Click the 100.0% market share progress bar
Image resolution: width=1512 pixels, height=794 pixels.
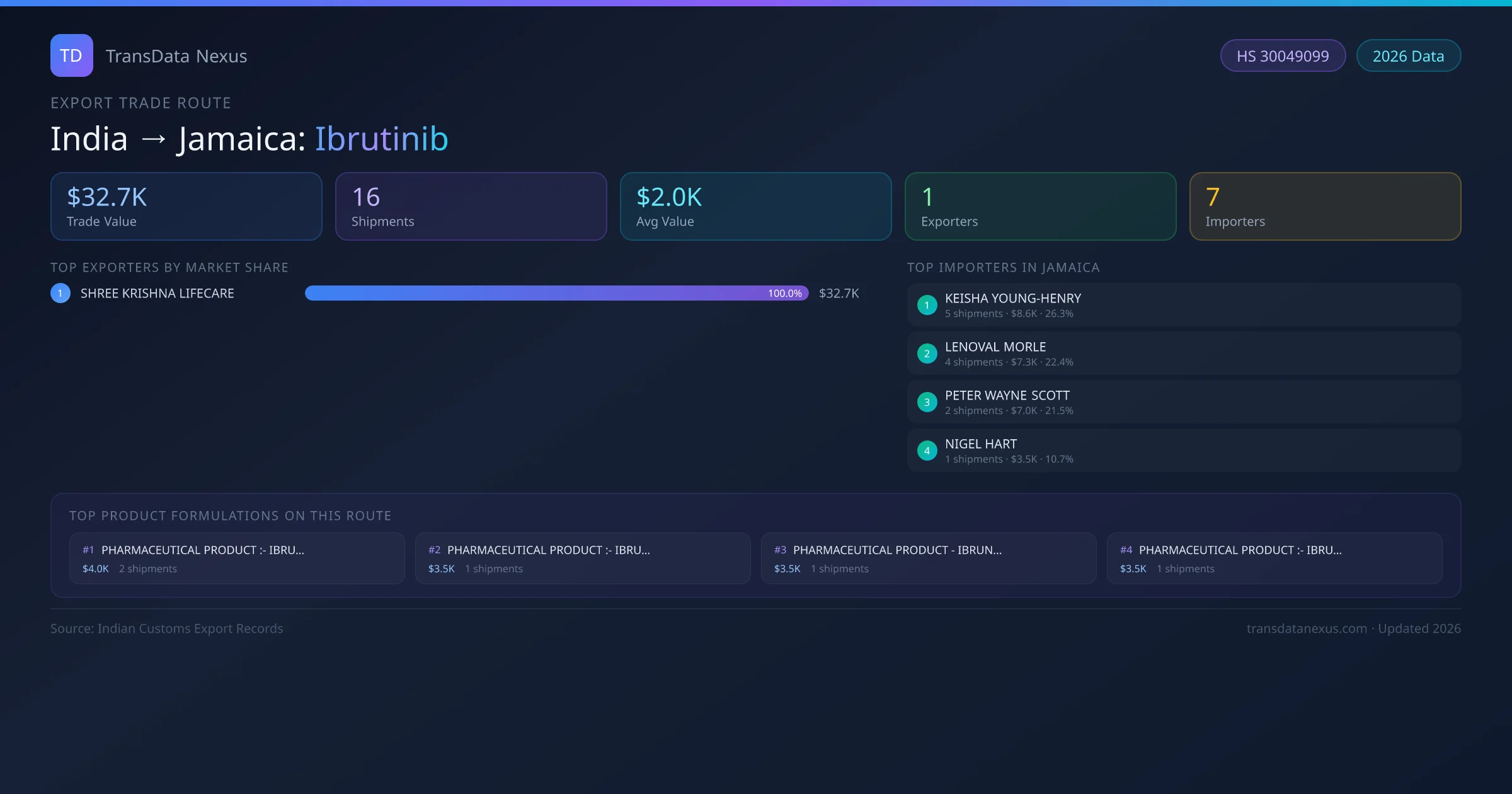[x=556, y=293]
